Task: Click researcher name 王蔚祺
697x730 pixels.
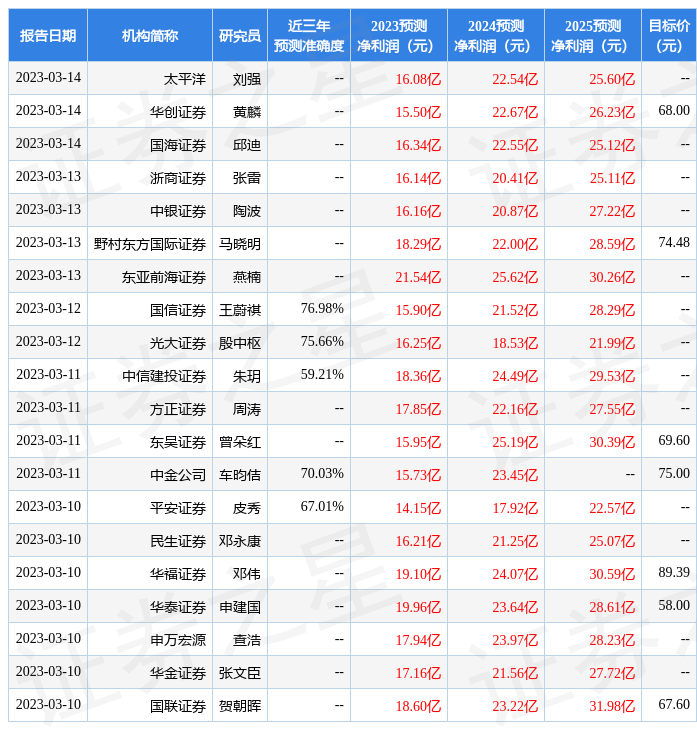Action: tap(240, 311)
